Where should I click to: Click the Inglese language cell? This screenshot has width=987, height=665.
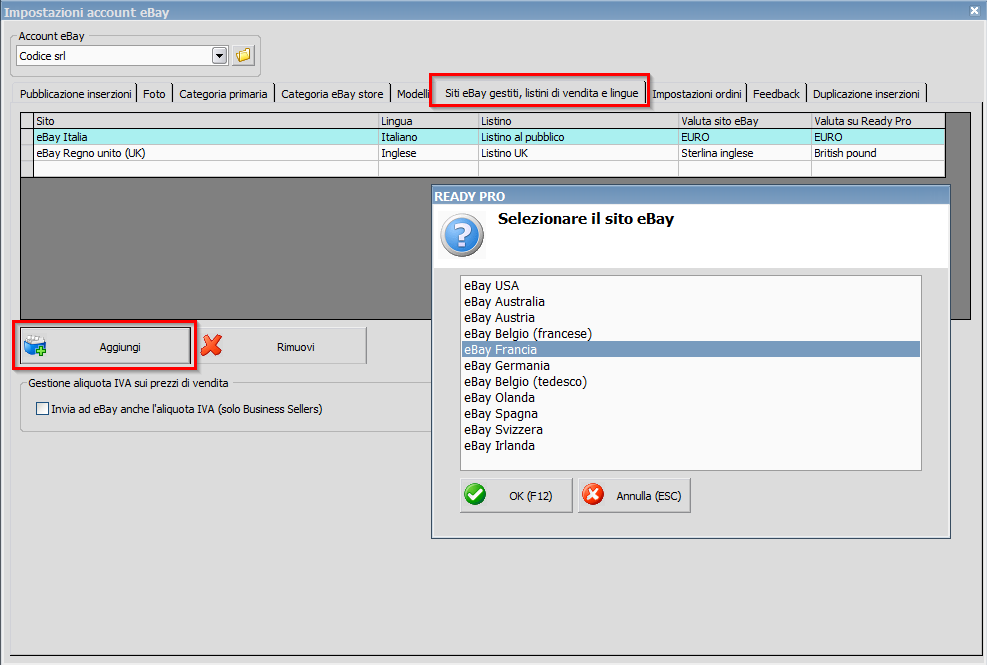click(428, 153)
